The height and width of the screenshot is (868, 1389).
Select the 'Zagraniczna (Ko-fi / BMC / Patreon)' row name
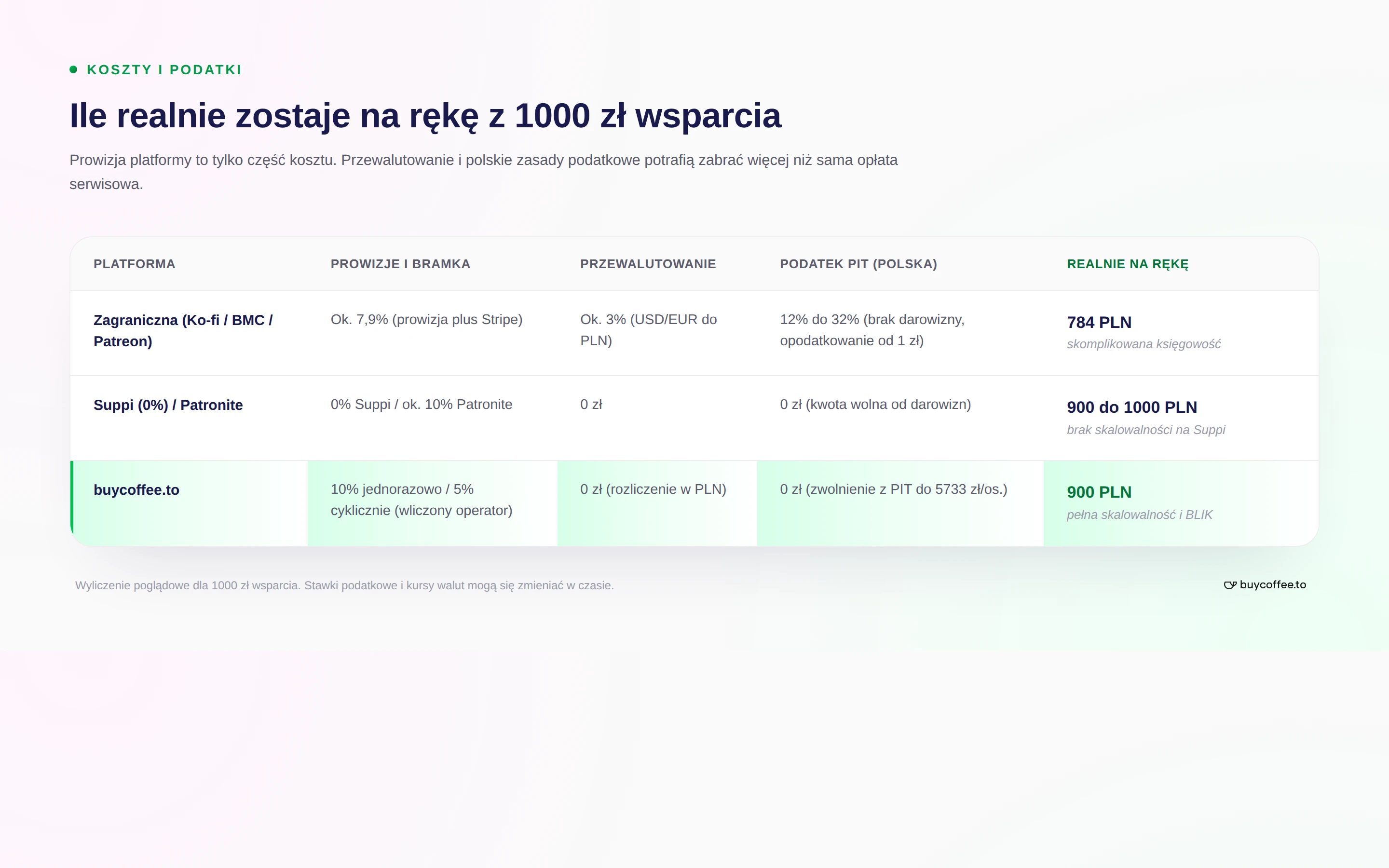(183, 331)
